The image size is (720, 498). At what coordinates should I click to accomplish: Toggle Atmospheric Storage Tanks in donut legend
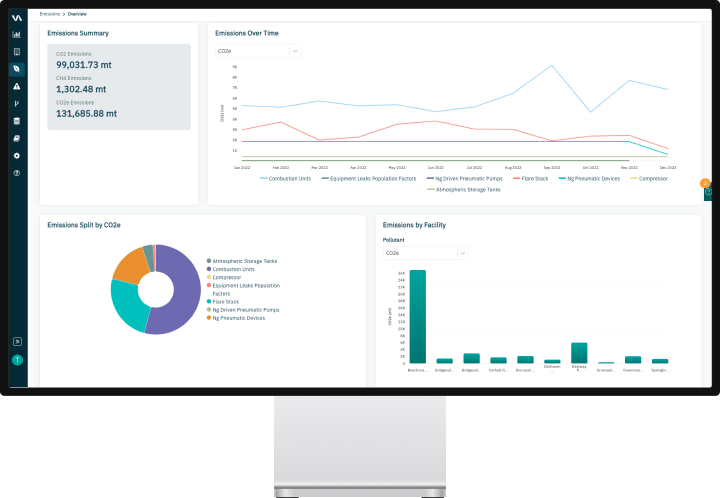242,261
